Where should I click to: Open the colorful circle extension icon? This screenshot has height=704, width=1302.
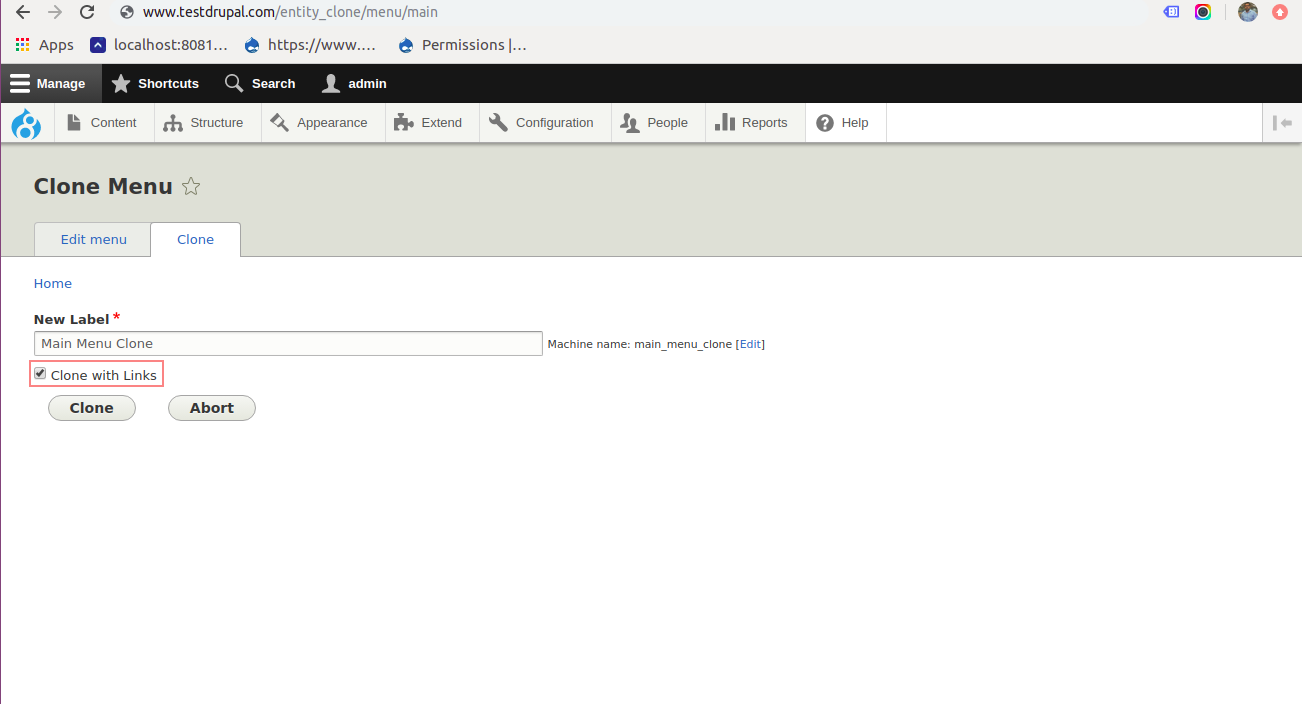click(1203, 12)
